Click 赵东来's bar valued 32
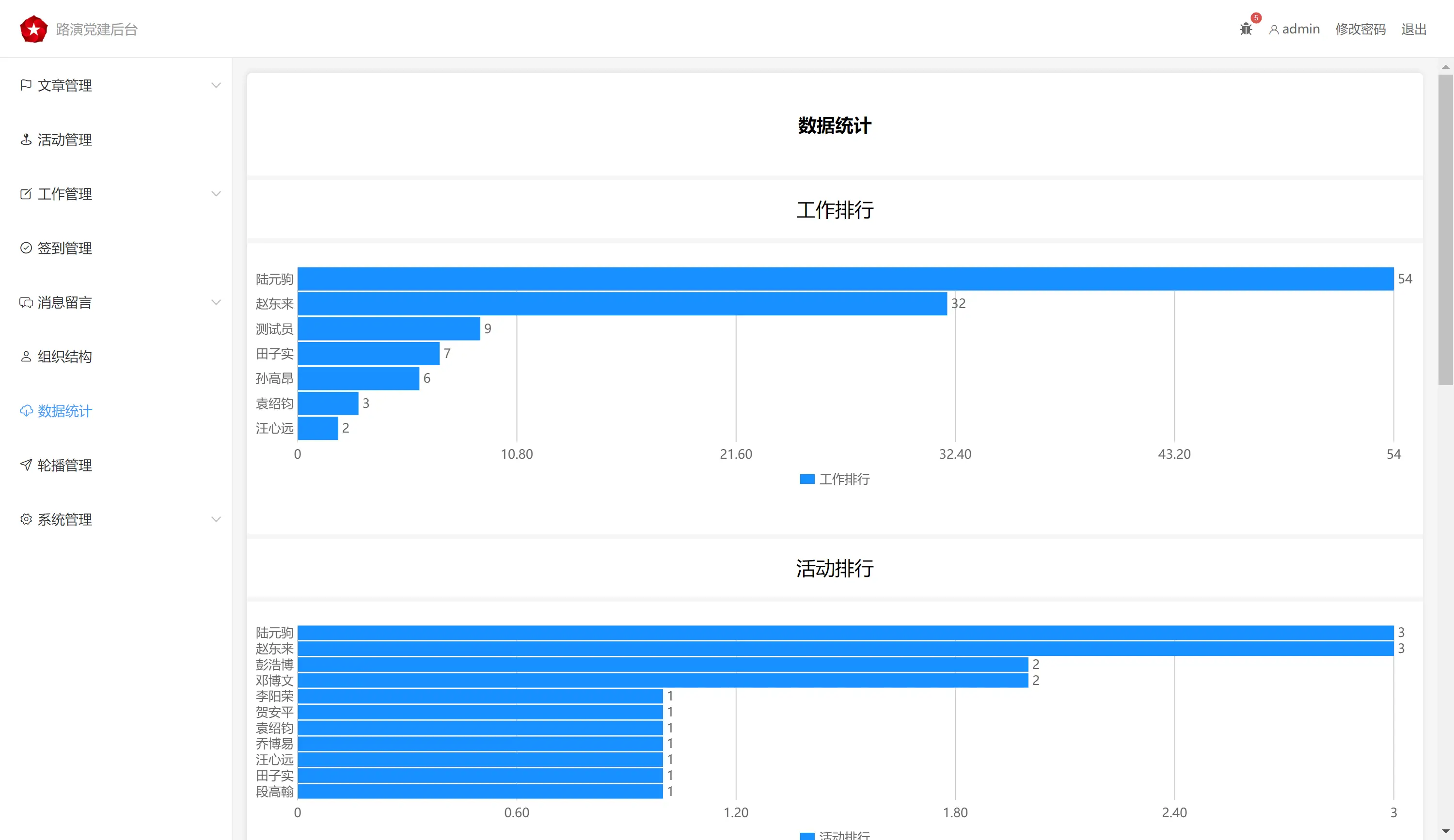 (622, 303)
